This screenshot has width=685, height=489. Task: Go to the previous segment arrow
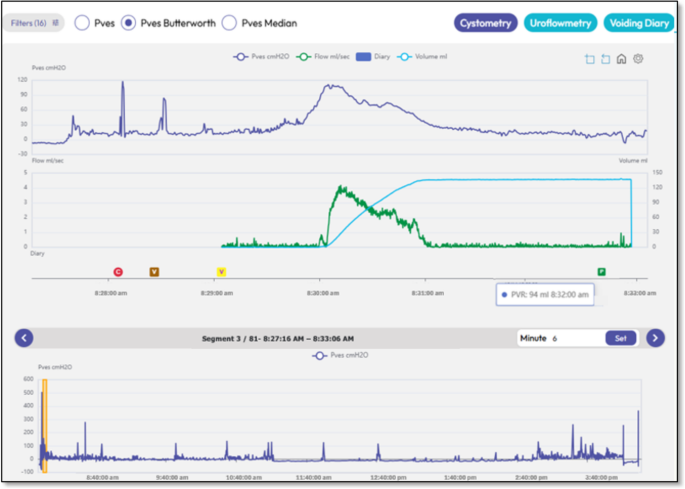[24, 338]
